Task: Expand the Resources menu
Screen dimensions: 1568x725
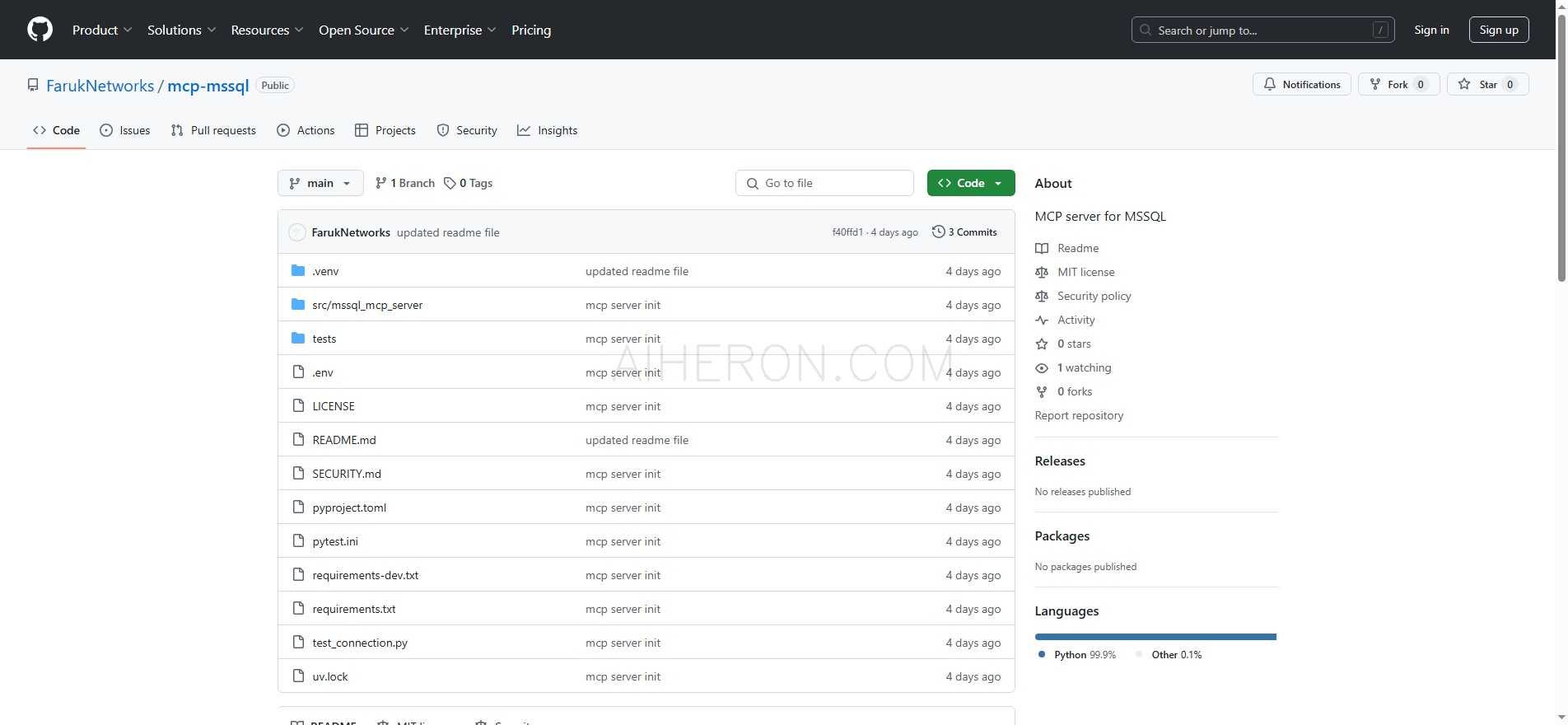Action: pyautogui.click(x=267, y=30)
